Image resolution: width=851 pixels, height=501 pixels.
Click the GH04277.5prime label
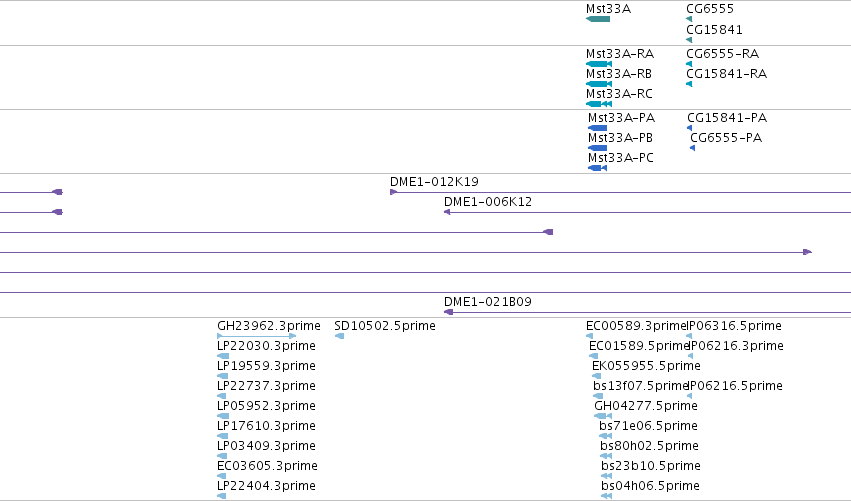[x=646, y=406]
